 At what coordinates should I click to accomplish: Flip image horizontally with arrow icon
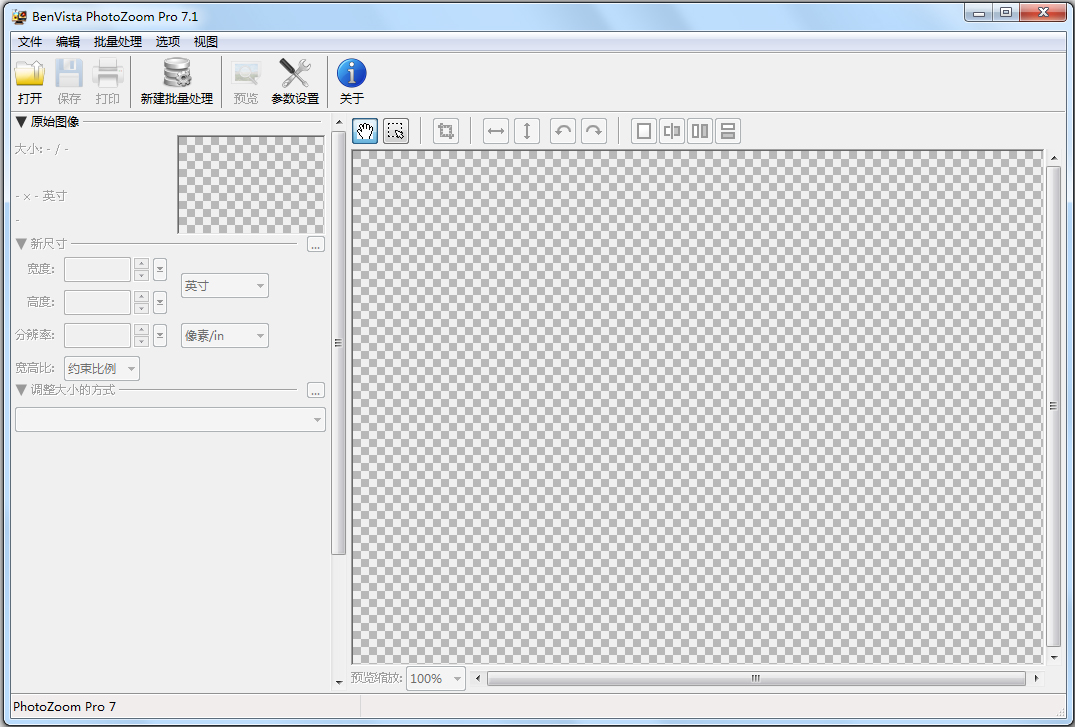click(x=496, y=131)
